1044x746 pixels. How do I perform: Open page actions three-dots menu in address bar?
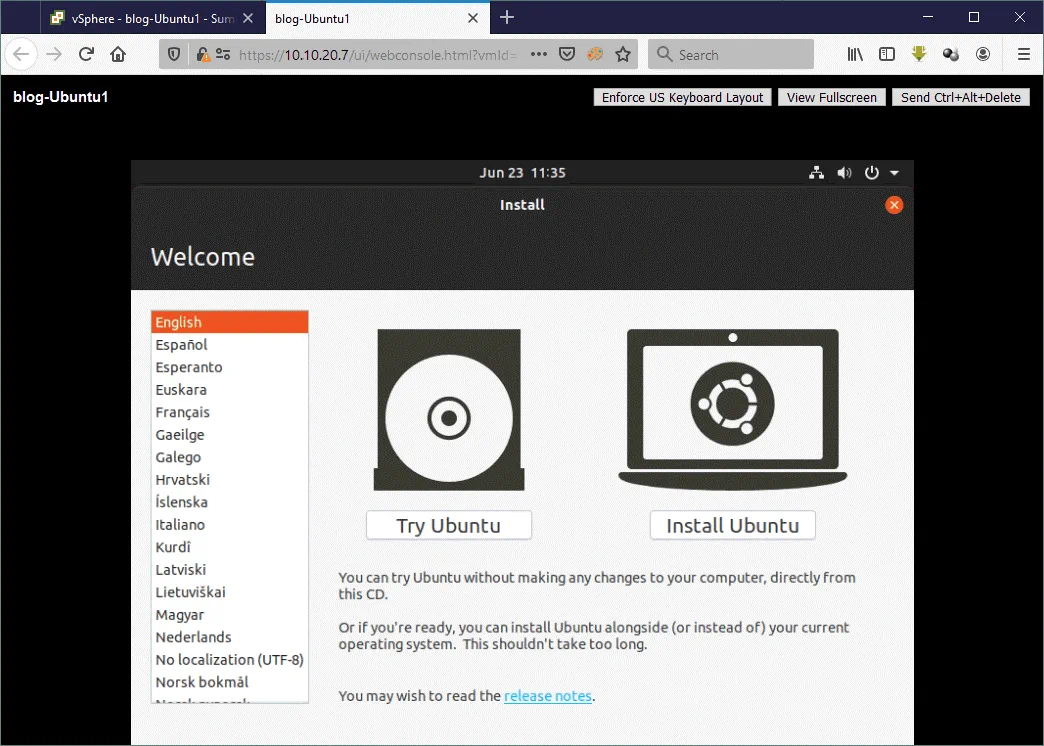pyautogui.click(x=539, y=55)
